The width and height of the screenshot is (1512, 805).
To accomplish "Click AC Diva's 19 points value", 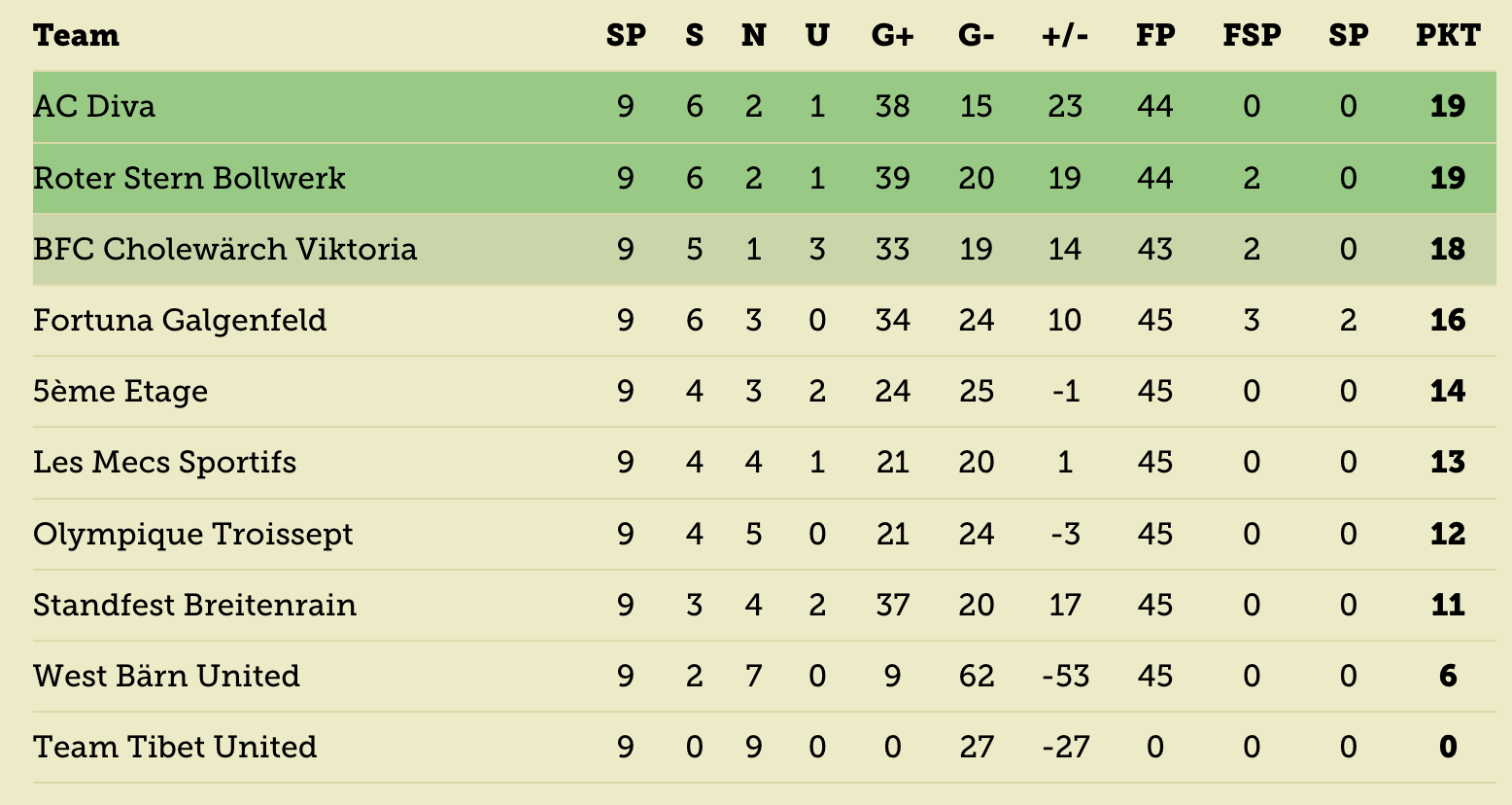I will pos(1448,106).
